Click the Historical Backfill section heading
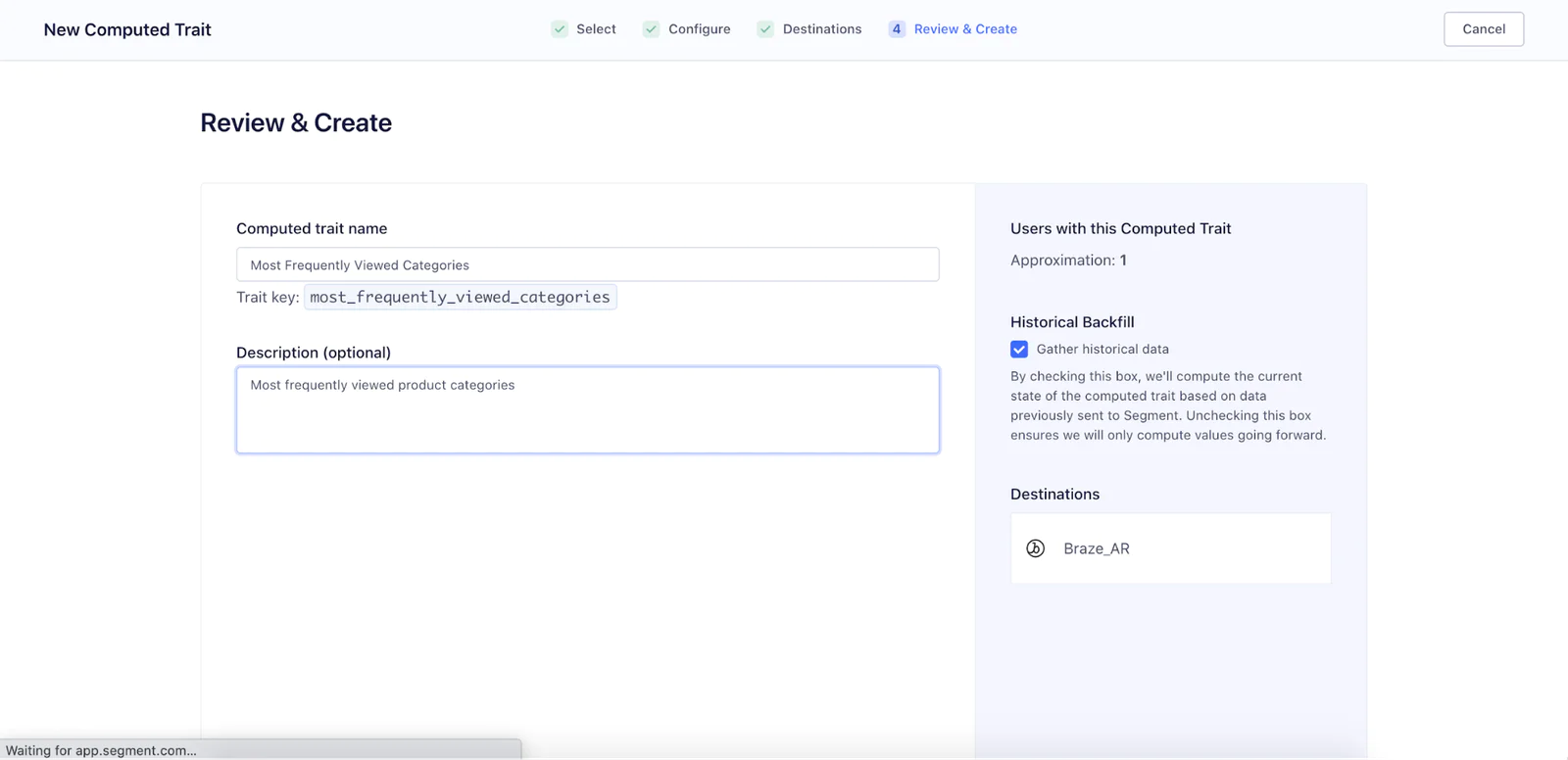 1072,322
